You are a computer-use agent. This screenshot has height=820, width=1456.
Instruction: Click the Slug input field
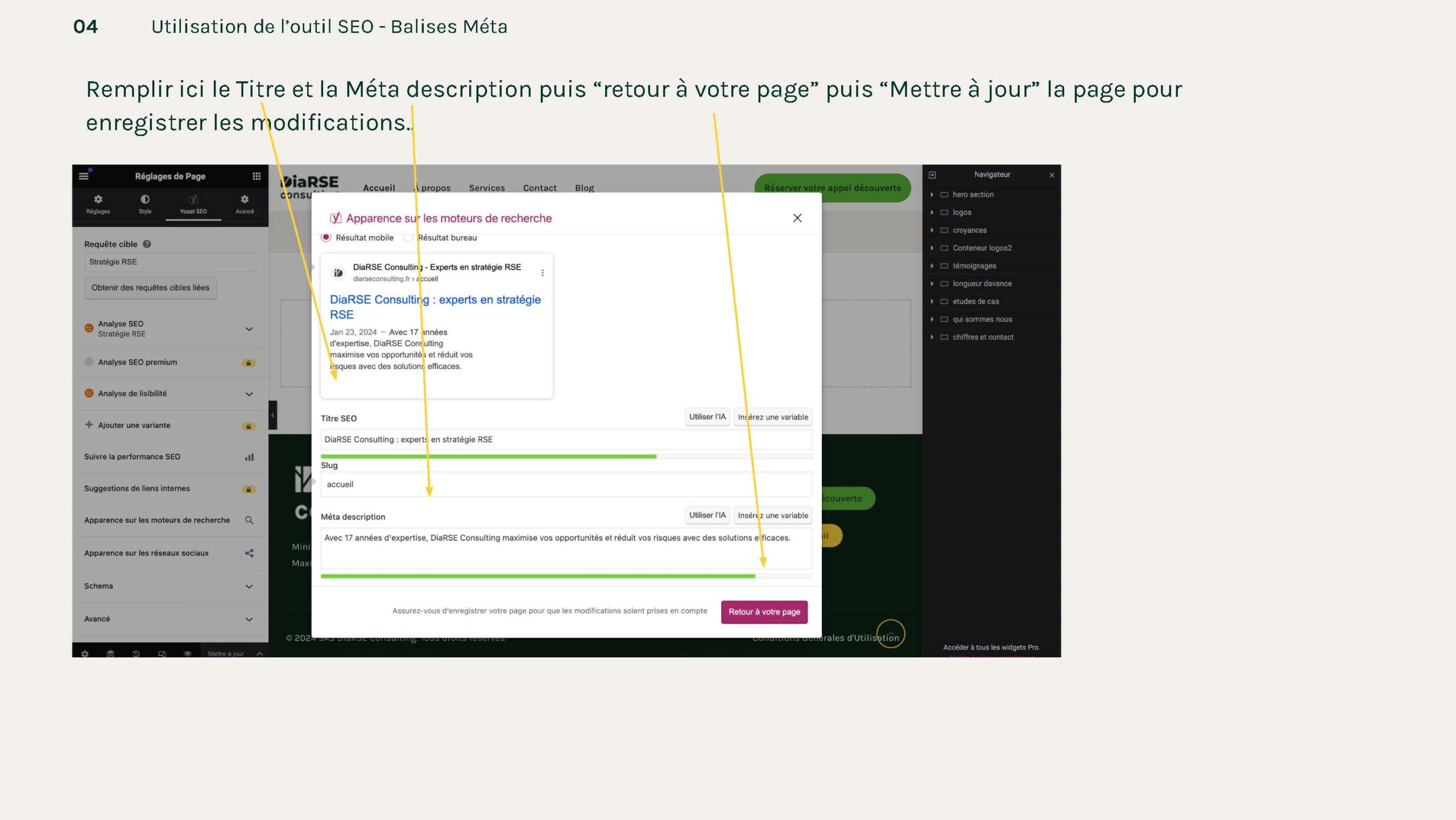tap(566, 484)
